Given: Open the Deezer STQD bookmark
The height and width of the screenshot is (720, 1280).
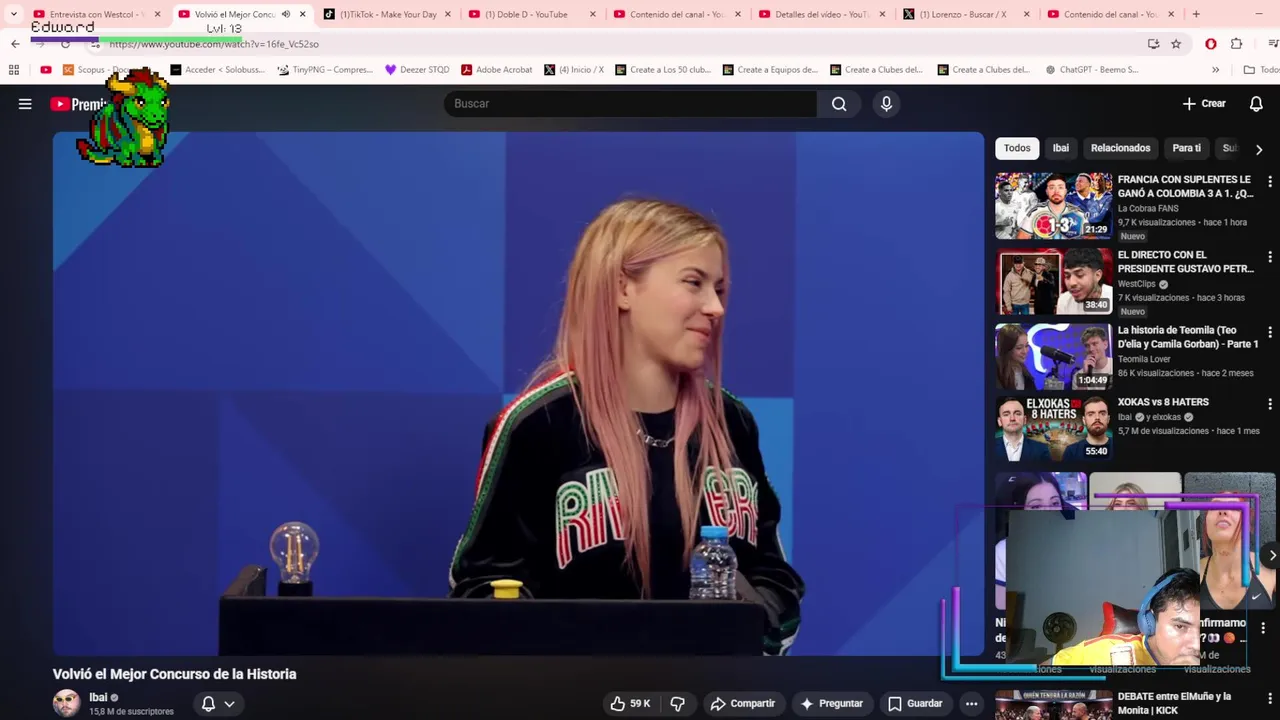Looking at the screenshot, I should (x=417, y=70).
